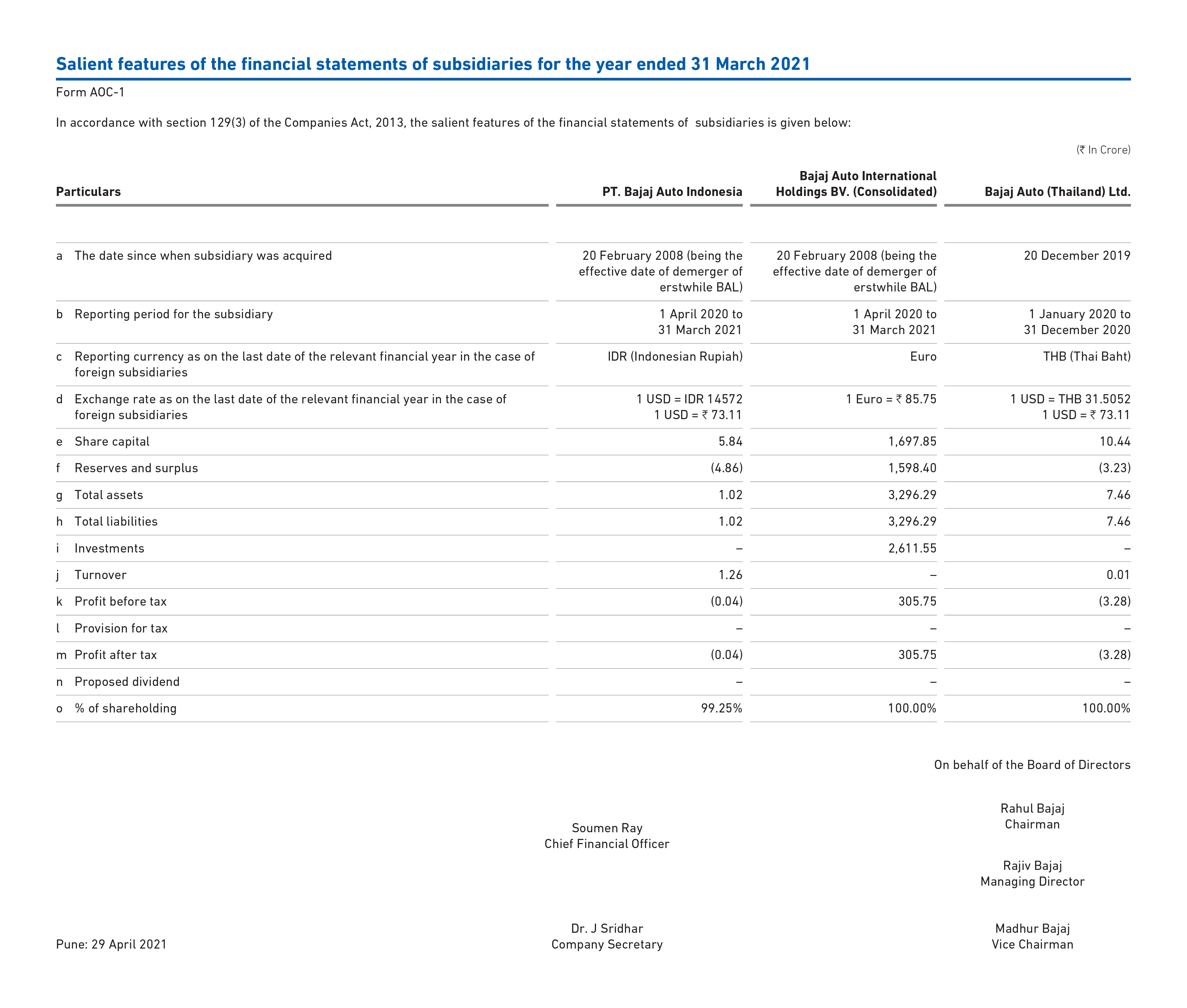
Task: Click reserves value '1,598.40'
Action: [x=912, y=468]
